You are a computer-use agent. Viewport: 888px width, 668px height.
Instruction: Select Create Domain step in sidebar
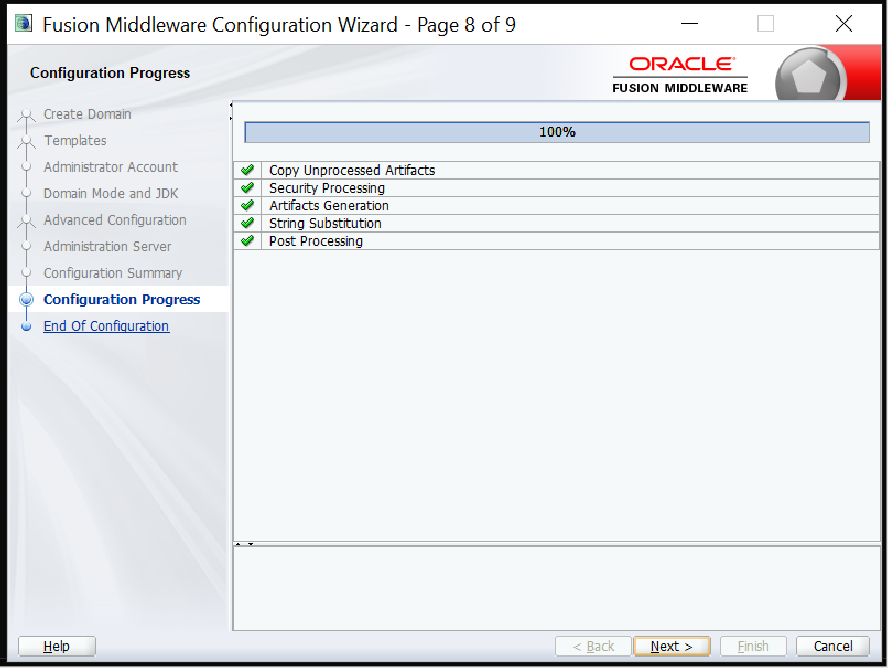pyautogui.click(x=87, y=114)
